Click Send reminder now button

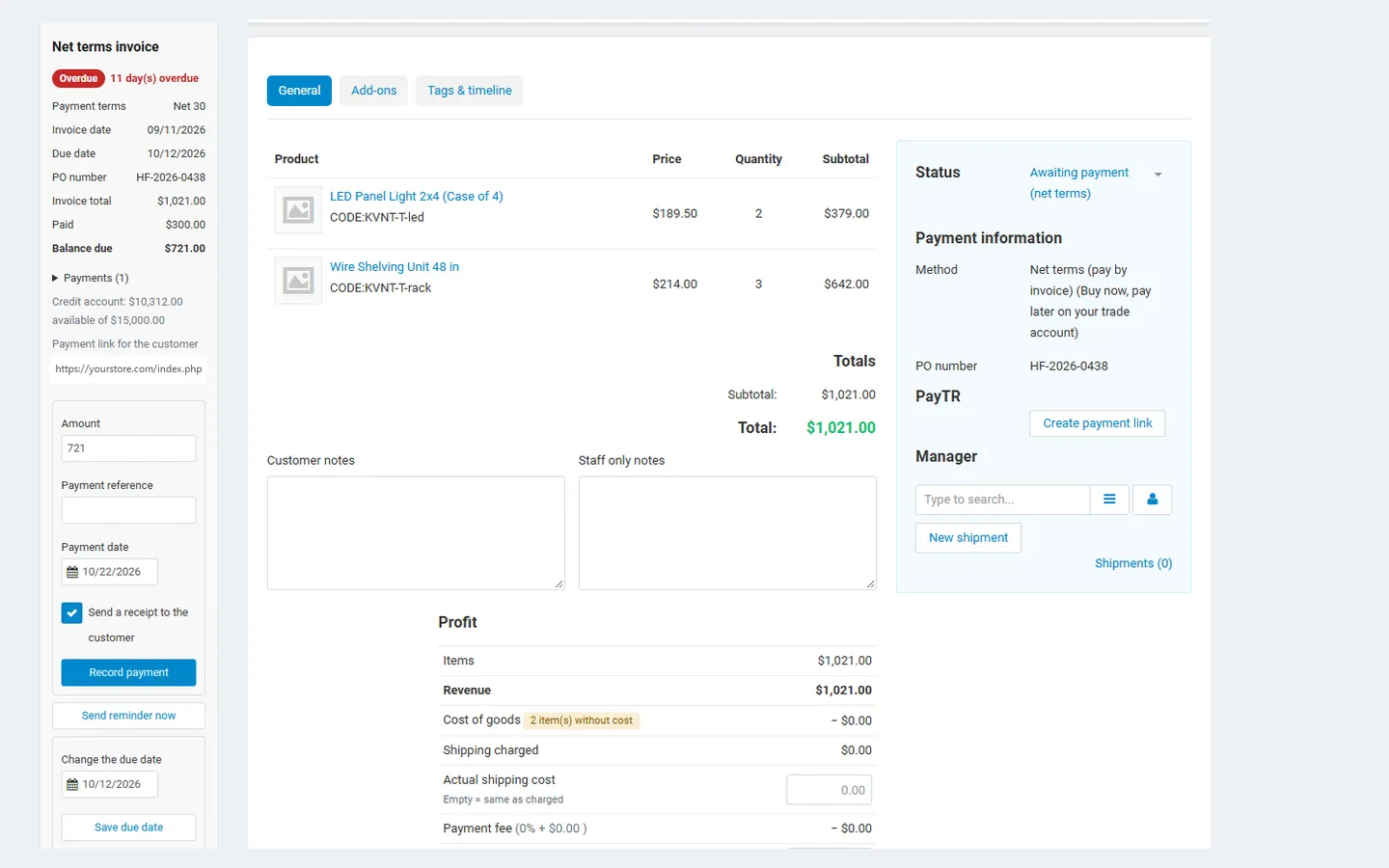[128, 716]
